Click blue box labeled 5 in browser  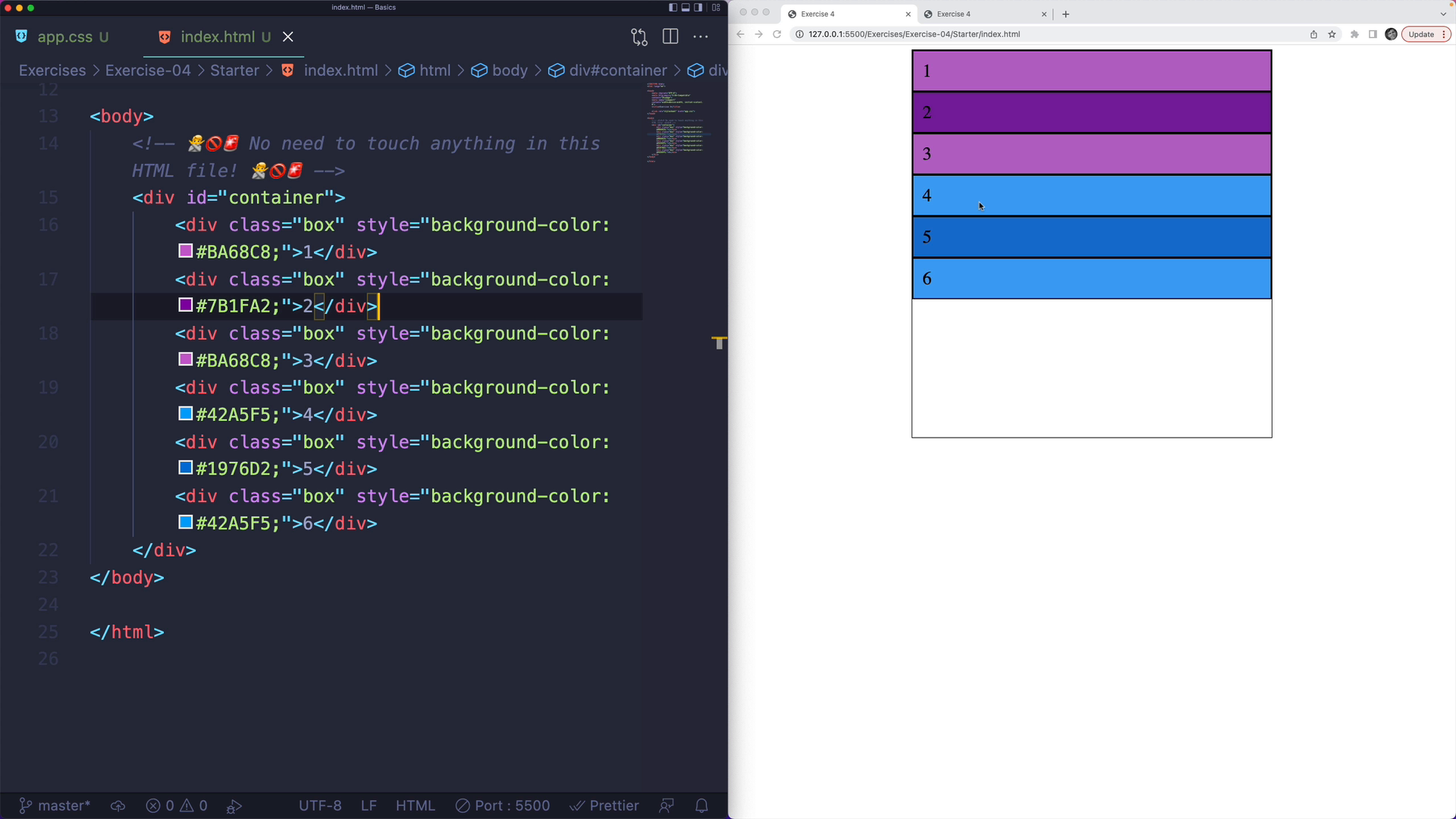click(1091, 237)
